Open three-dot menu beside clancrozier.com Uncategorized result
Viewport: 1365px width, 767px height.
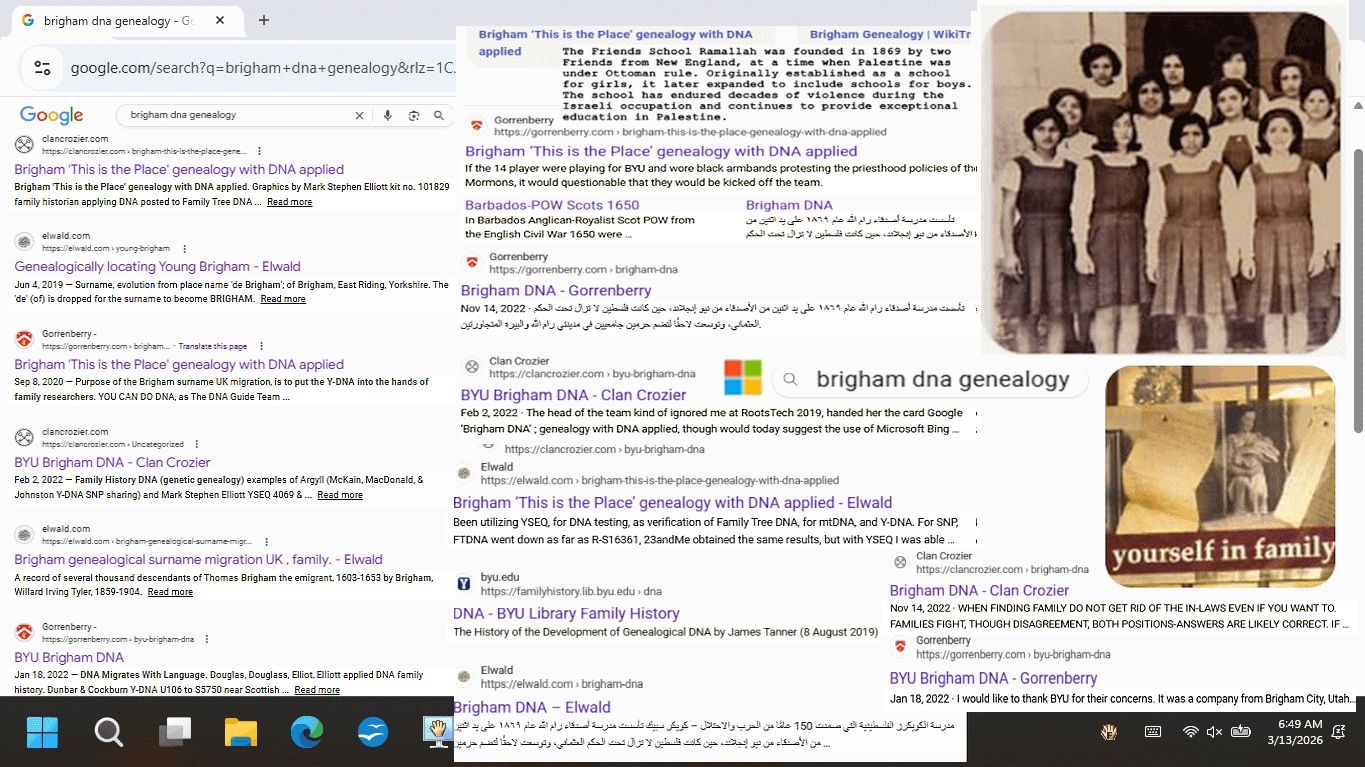197,444
